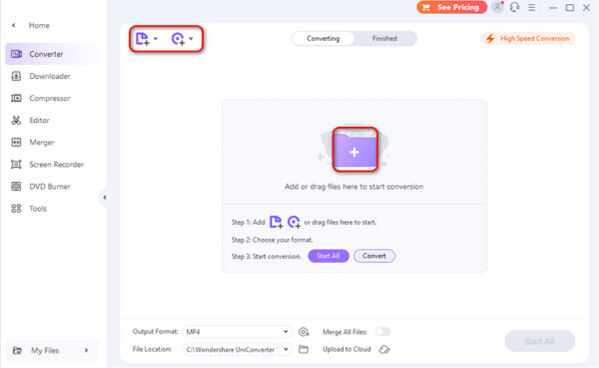Click the Load DVD icon in Step 1
The width and height of the screenshot is (599, 368).
pos(294,222)
